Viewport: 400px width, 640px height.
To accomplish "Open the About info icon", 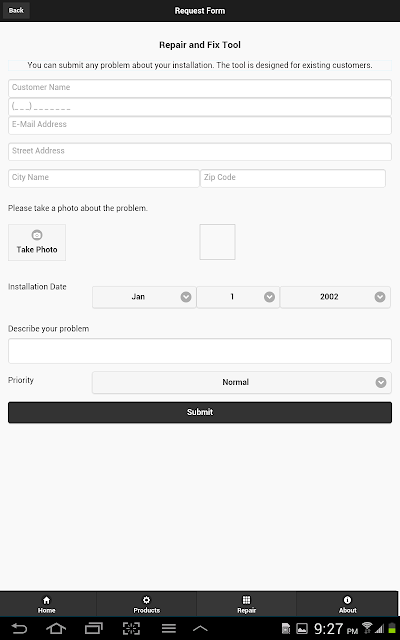I will [x=347, y=600].
